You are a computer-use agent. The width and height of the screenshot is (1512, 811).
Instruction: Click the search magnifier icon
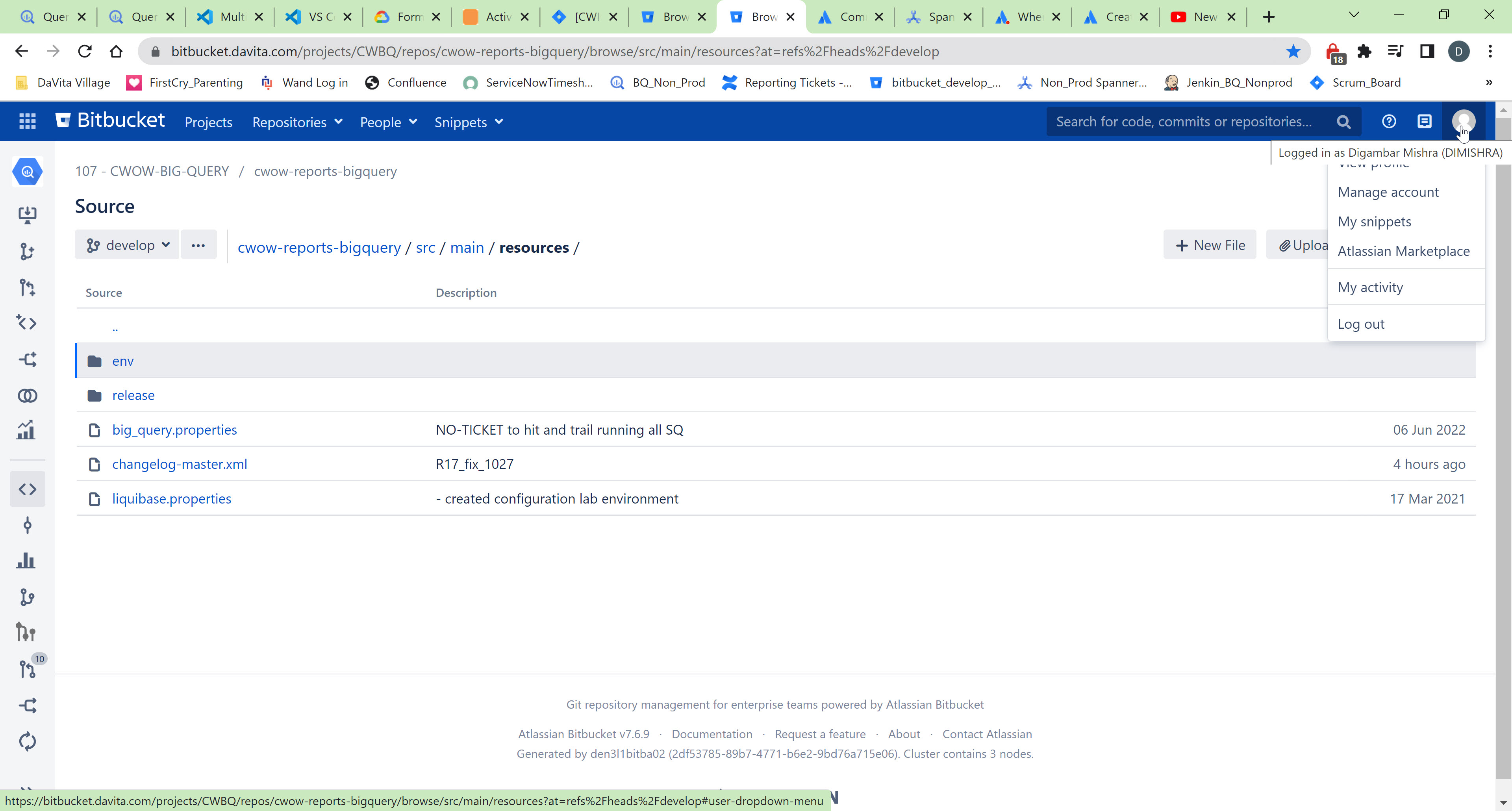(1343, 122)
